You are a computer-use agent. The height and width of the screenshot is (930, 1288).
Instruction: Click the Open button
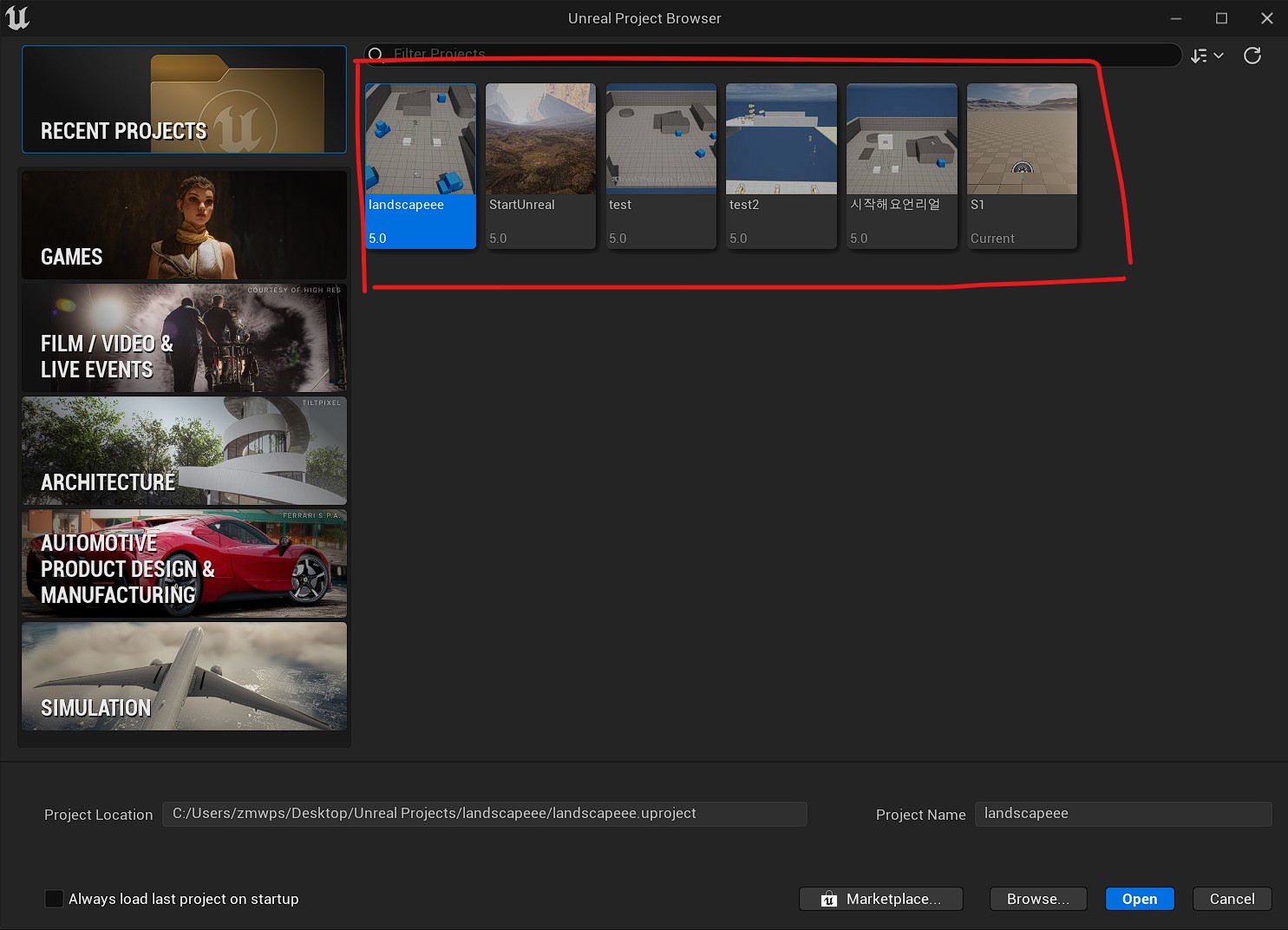[x=1140, y=899]
